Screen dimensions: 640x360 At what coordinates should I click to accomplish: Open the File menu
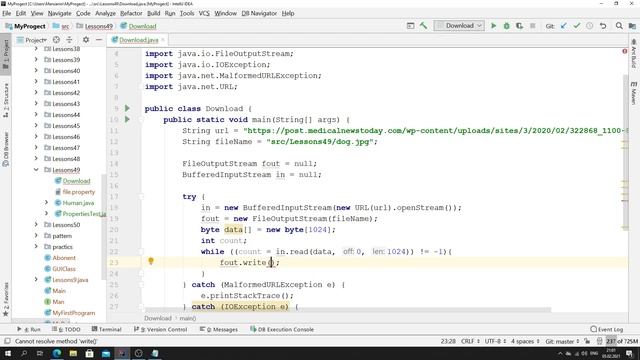[7, 13]
